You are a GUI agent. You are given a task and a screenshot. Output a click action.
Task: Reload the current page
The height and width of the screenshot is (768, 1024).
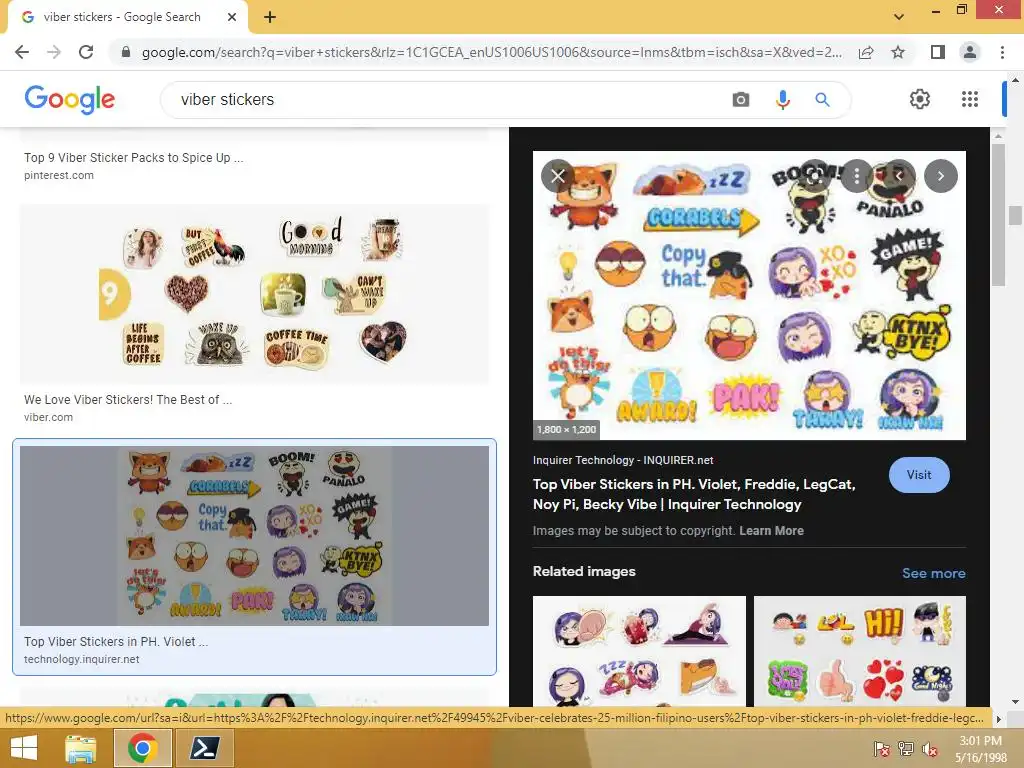[x=86, y=52]
